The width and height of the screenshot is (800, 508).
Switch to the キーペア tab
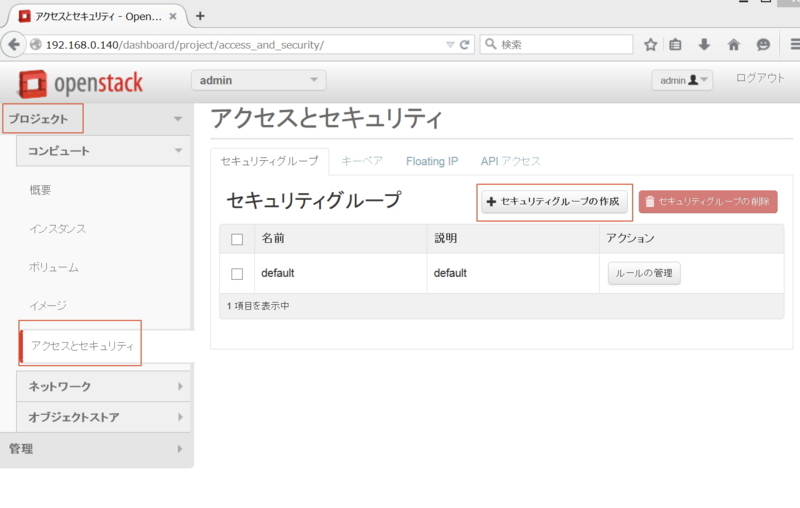point(362,161)
